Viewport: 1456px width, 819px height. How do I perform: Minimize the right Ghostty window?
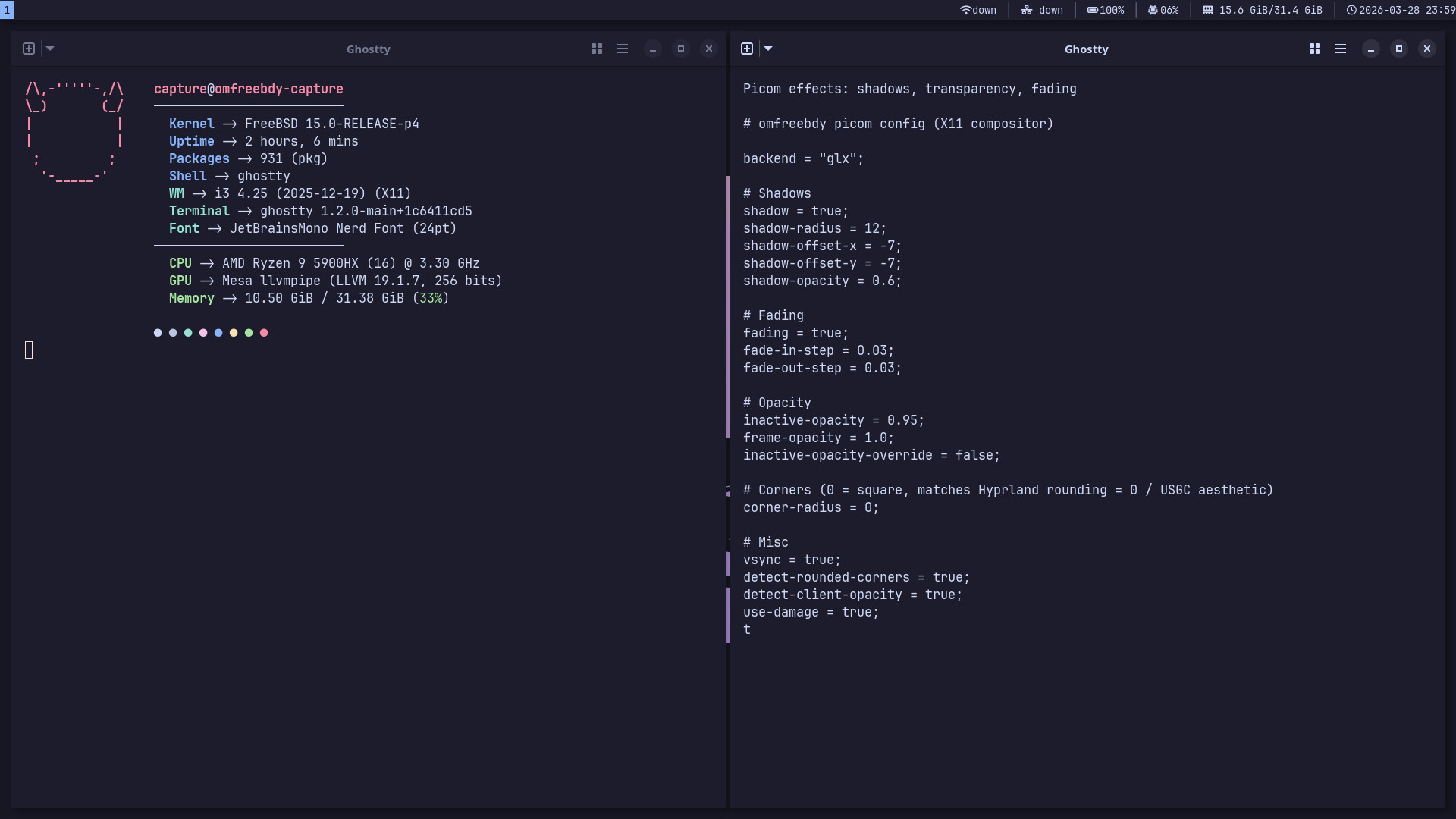pos(1371,49)
